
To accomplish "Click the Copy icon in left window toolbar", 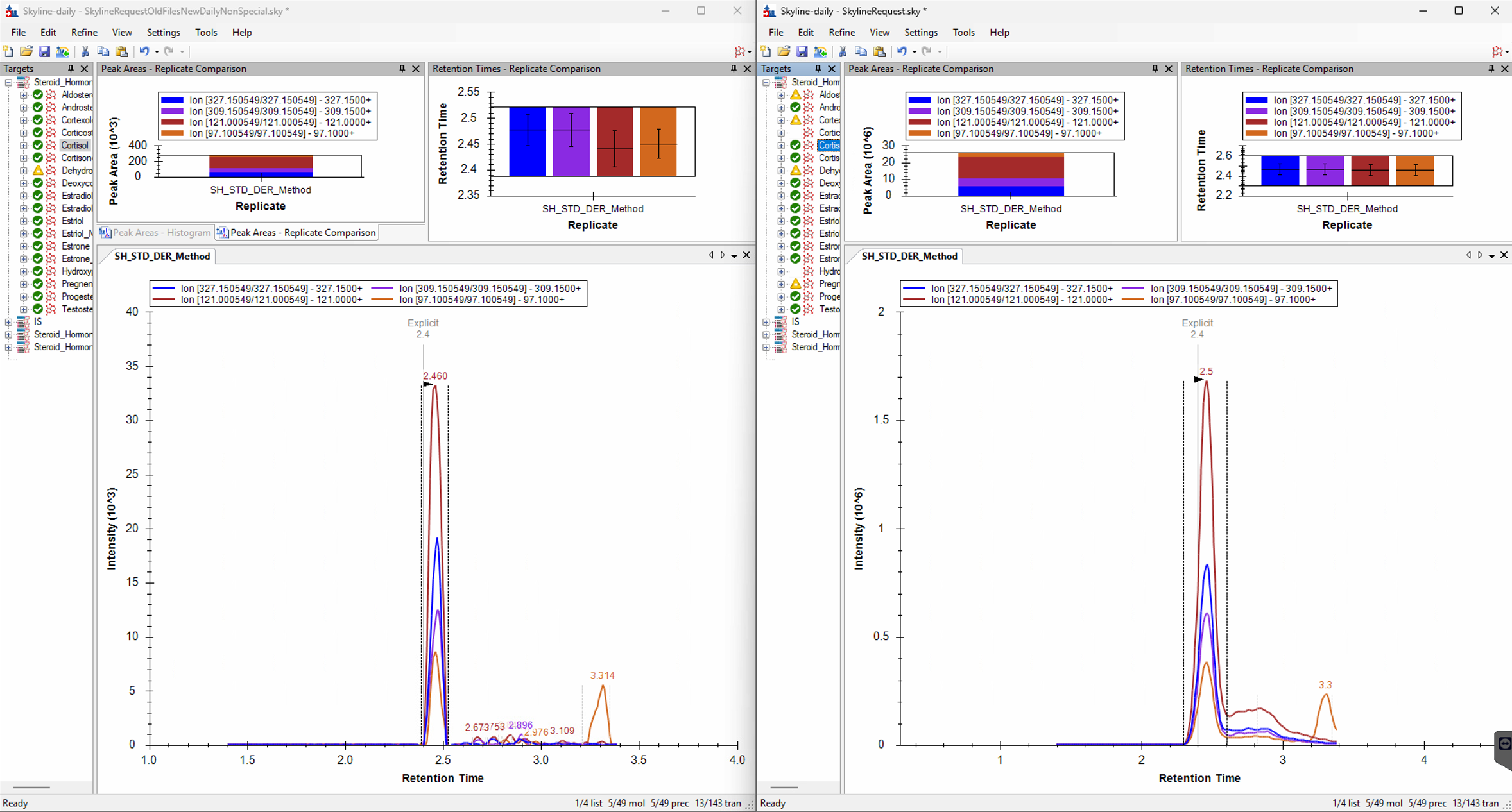I will [103, 51].
